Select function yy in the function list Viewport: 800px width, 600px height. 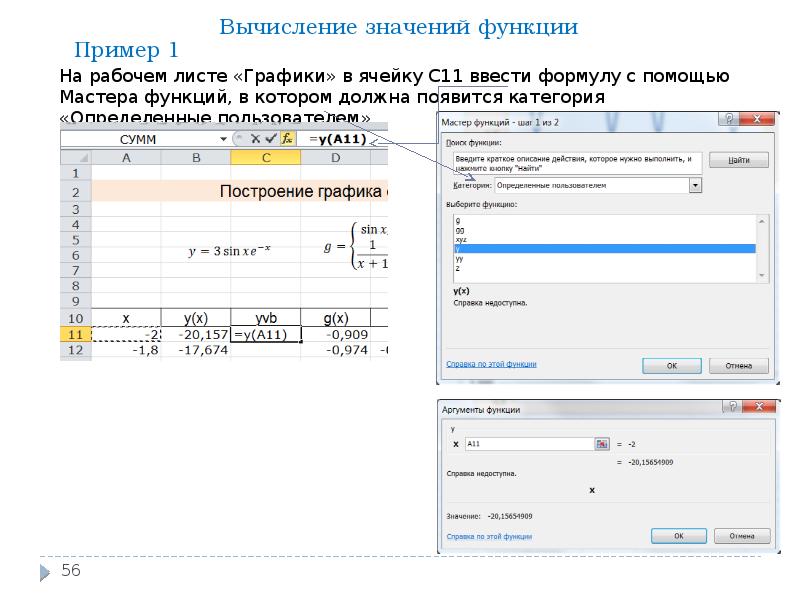pyautogui.click(x=459, y=257)
